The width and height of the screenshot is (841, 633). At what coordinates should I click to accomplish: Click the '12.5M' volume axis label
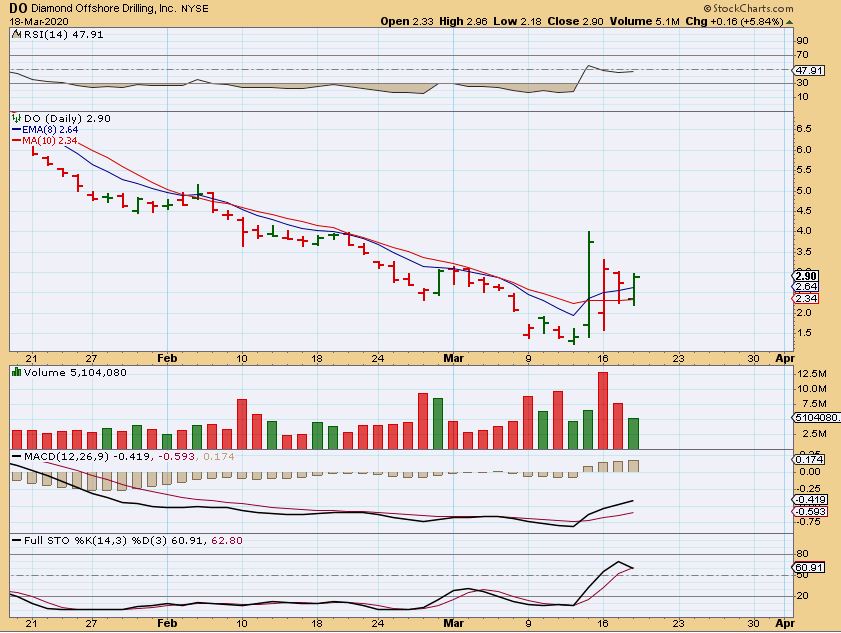click(812, 373)
